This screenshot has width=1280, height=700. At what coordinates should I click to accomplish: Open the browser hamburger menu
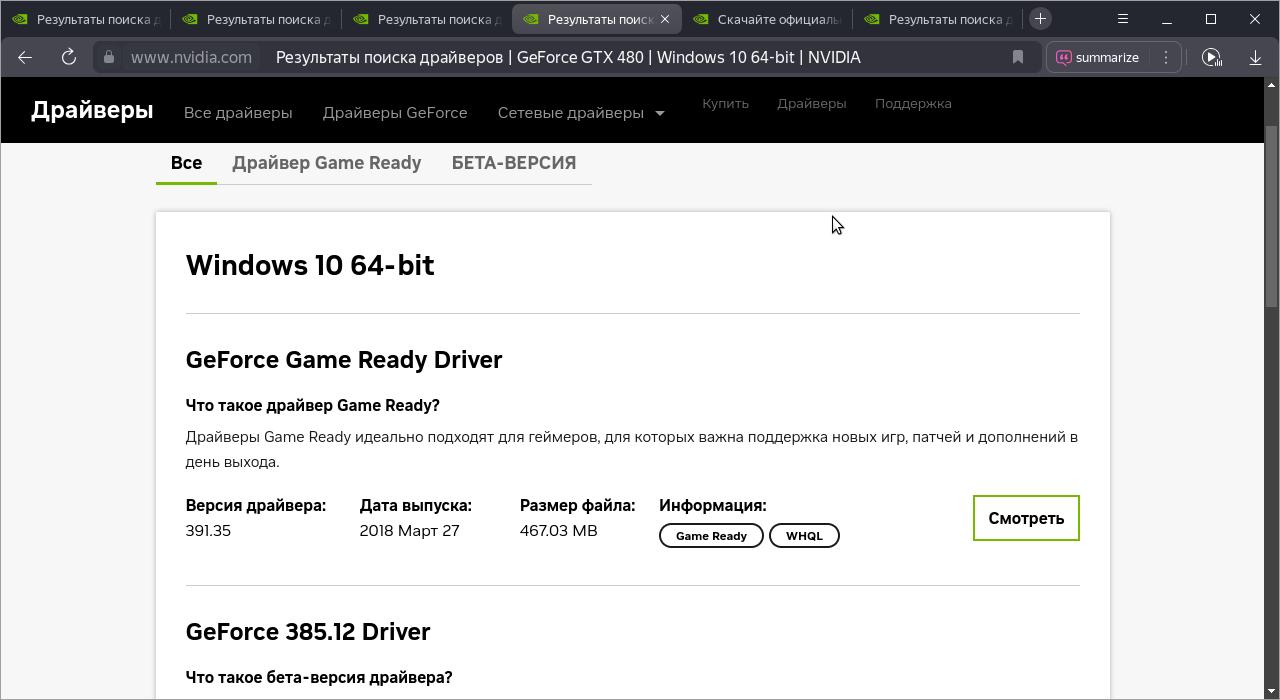pyautogui.click(x=1123, y=19)
